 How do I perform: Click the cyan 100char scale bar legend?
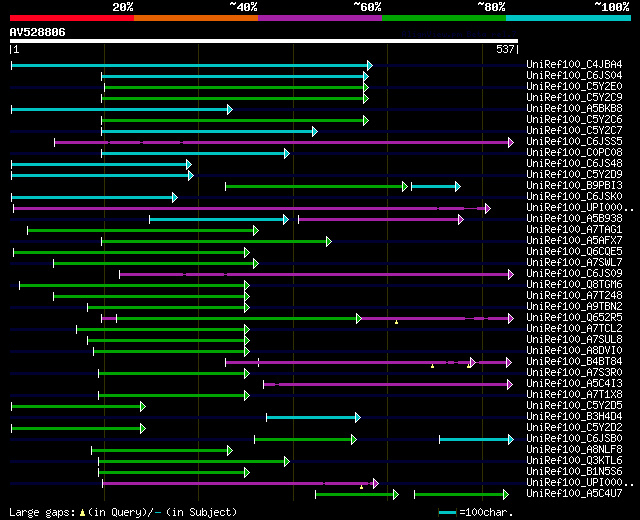pos(447,513)
